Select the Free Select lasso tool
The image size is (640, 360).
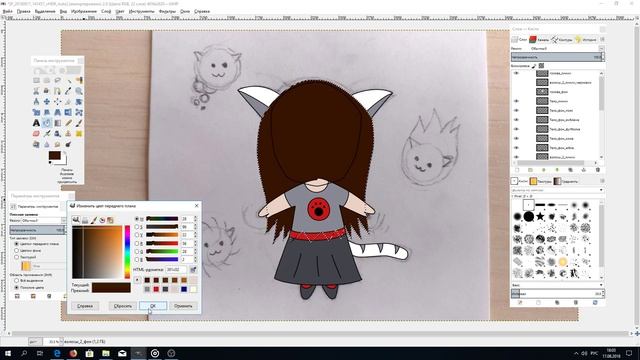58,80
